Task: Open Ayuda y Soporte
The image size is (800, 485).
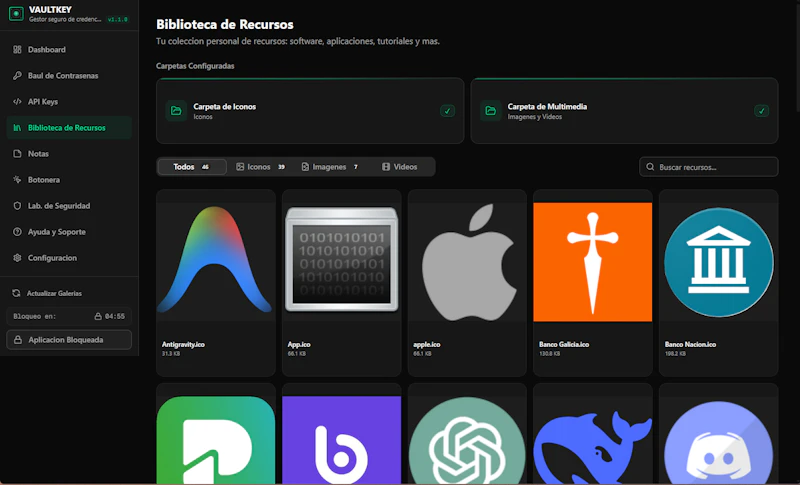Action: 69,232
